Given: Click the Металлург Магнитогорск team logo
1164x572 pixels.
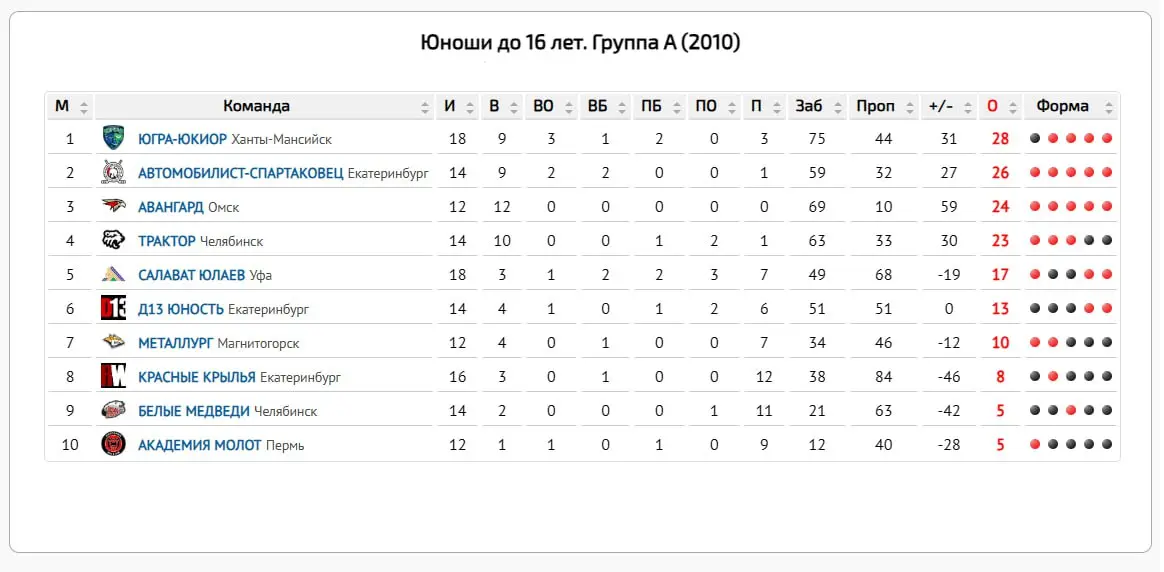Looking at the screenshot, I should 113,342.
